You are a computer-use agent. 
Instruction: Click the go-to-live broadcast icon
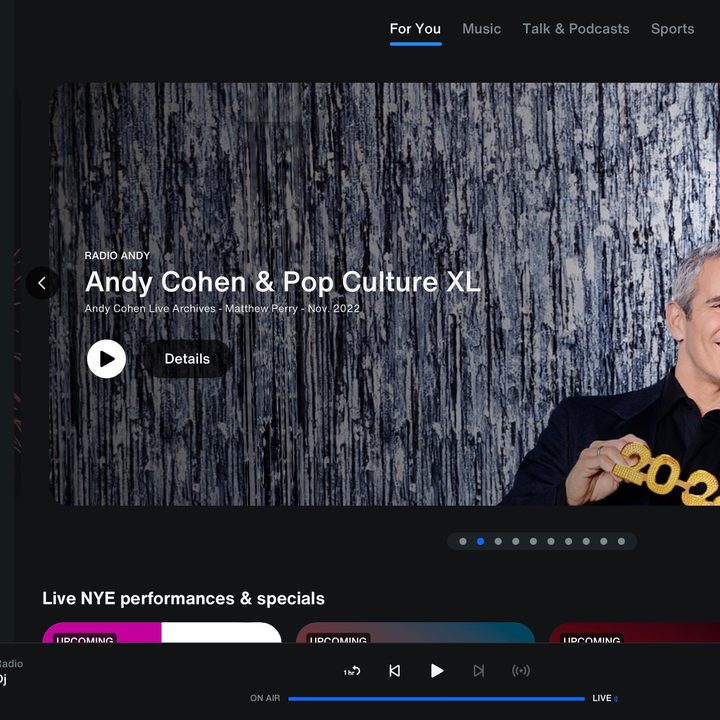[x=521, y=671]
